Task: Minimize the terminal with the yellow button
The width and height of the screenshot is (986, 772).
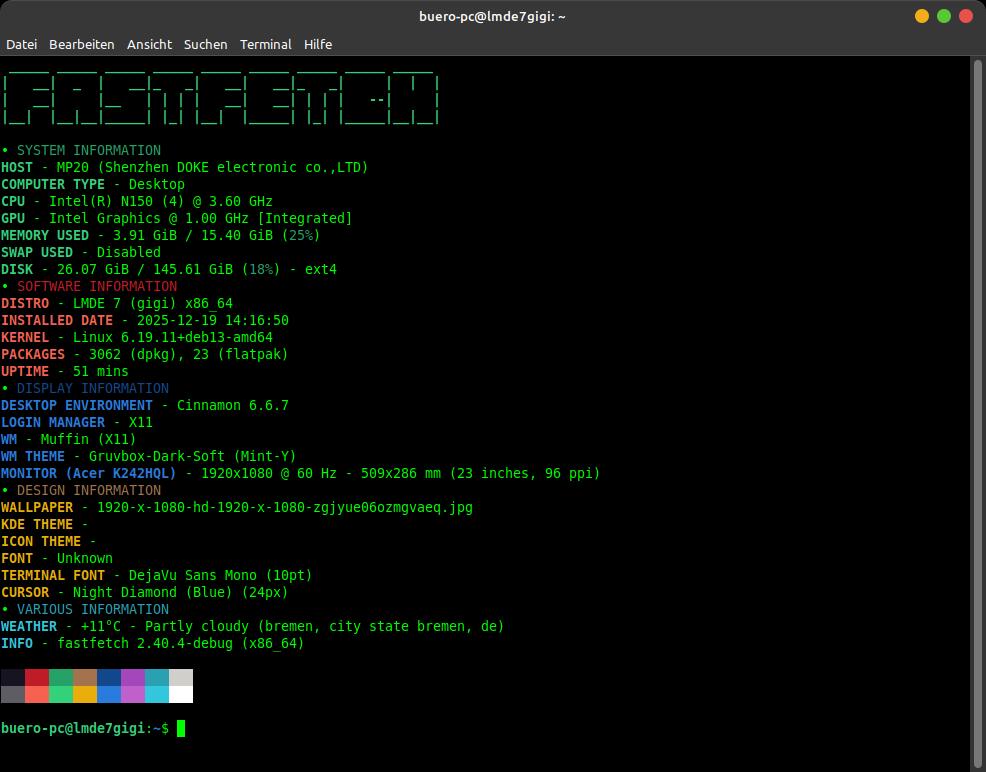Action: click(922, 16)
